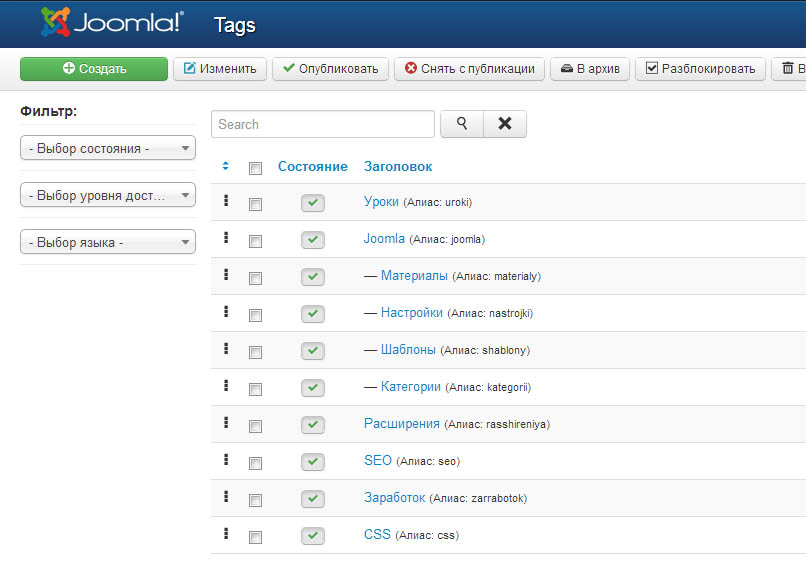This screenshot has width=806, height=572.
Task: Click the Joomla logo in header
Action: click(112, 23)
